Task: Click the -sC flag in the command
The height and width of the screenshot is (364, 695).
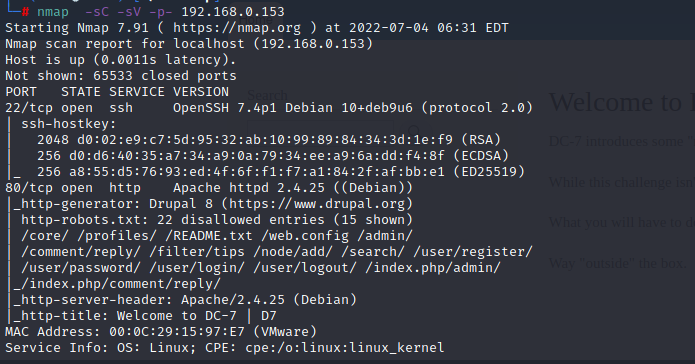Action: 97,12
